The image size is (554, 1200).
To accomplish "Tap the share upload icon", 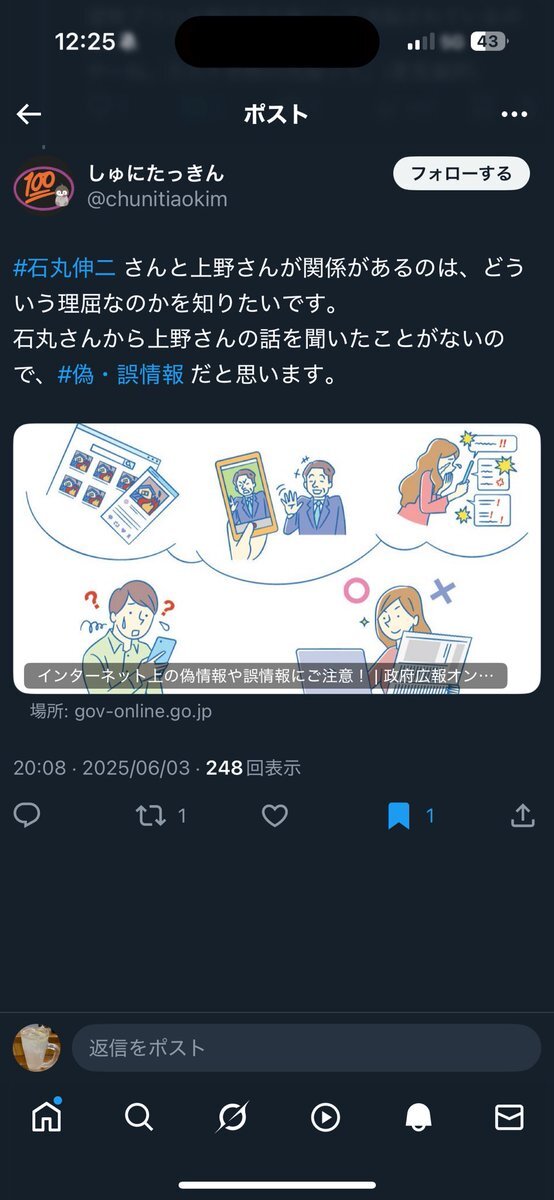I will tap(522, 816).
